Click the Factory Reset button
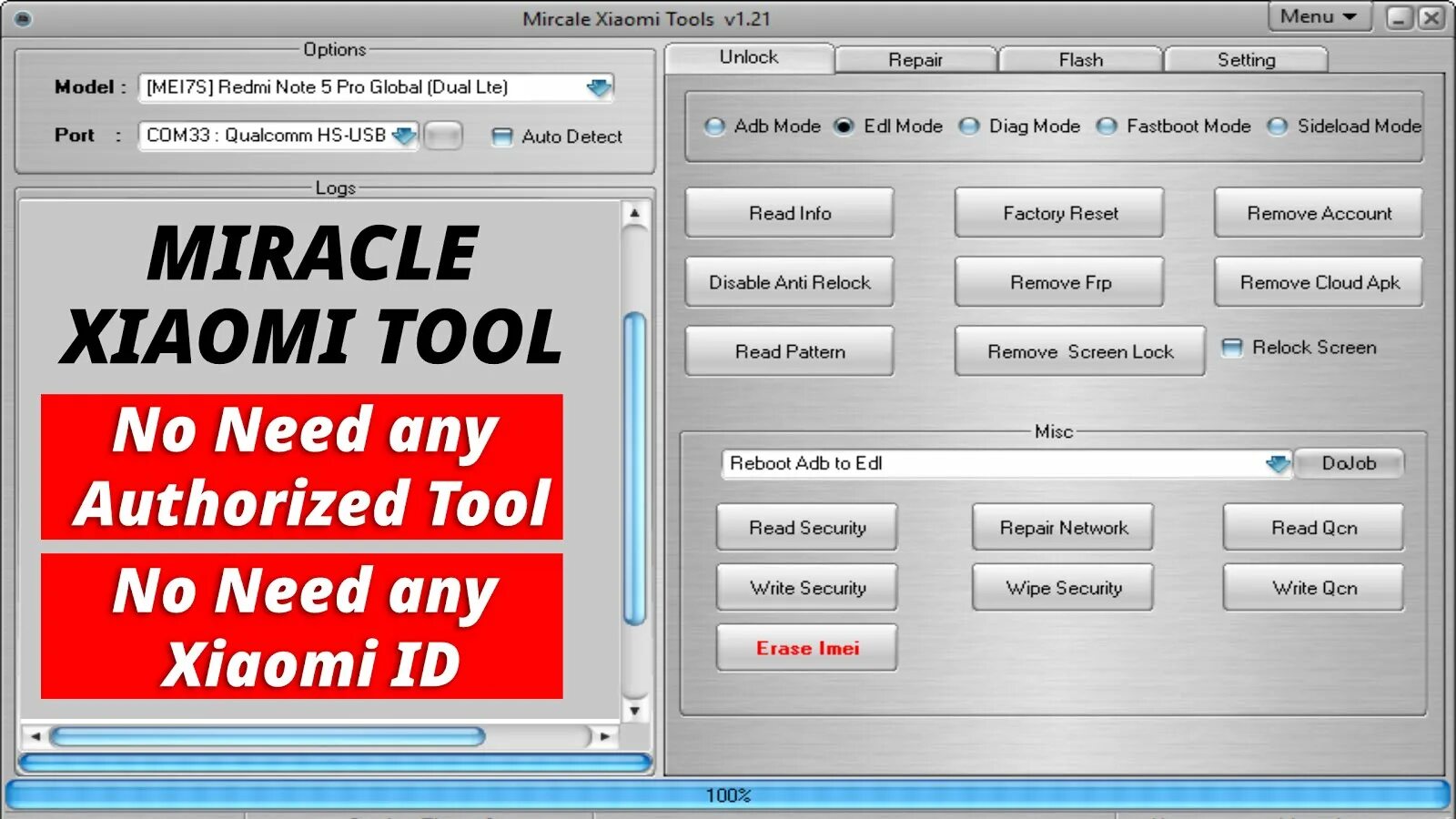This screenshot has height=819, width=1456. click(x=1059, y=213)
